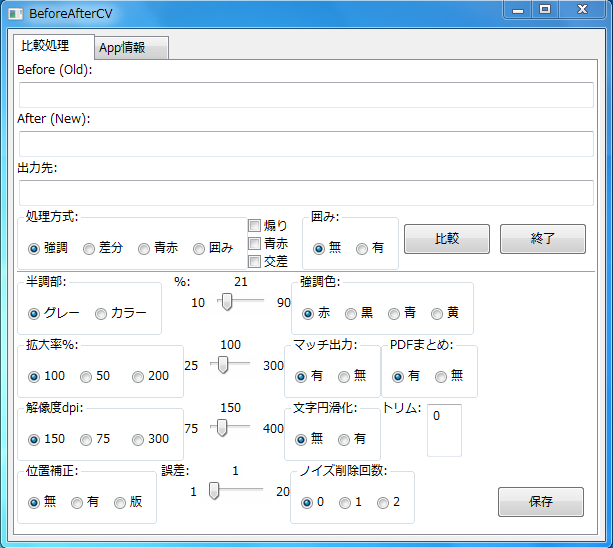Pick 赤 as 強調色

(316, 313)
